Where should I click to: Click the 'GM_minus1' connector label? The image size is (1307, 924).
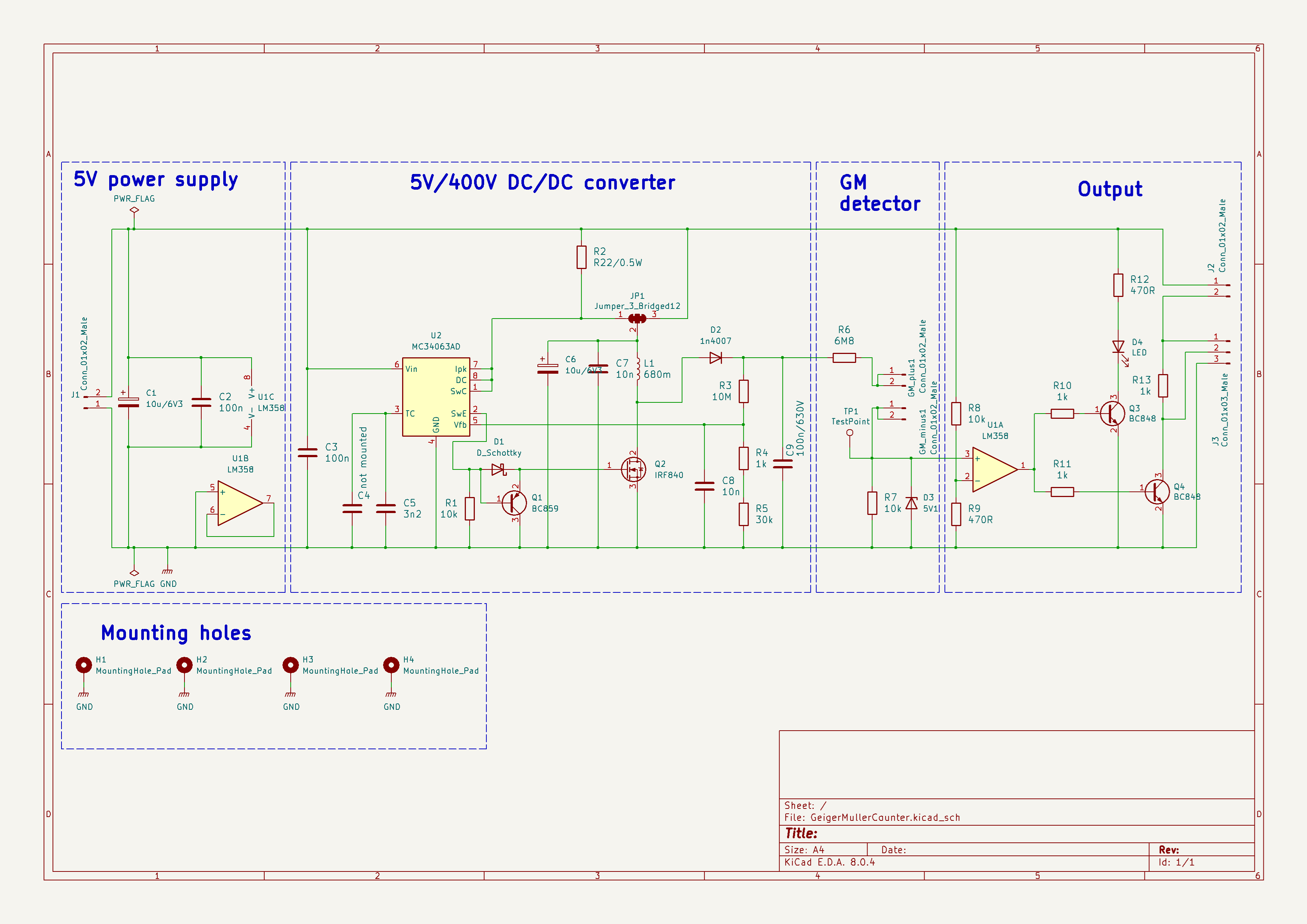[922, 431]
